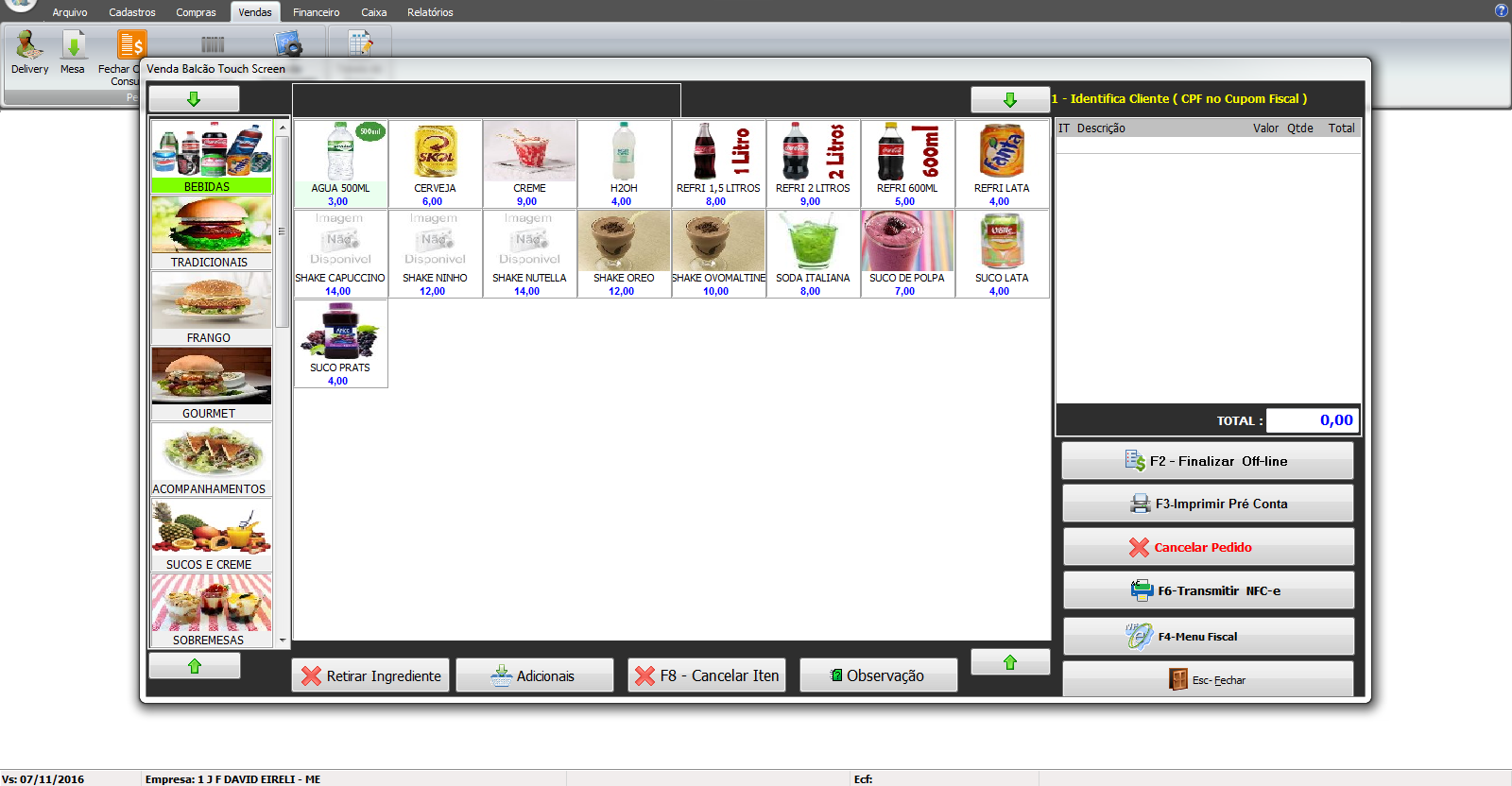Image resolution: width=1512 pixels, height=786 pixels.
Task: Open the Relatórios menu
Action: click(x=430, y=12)
